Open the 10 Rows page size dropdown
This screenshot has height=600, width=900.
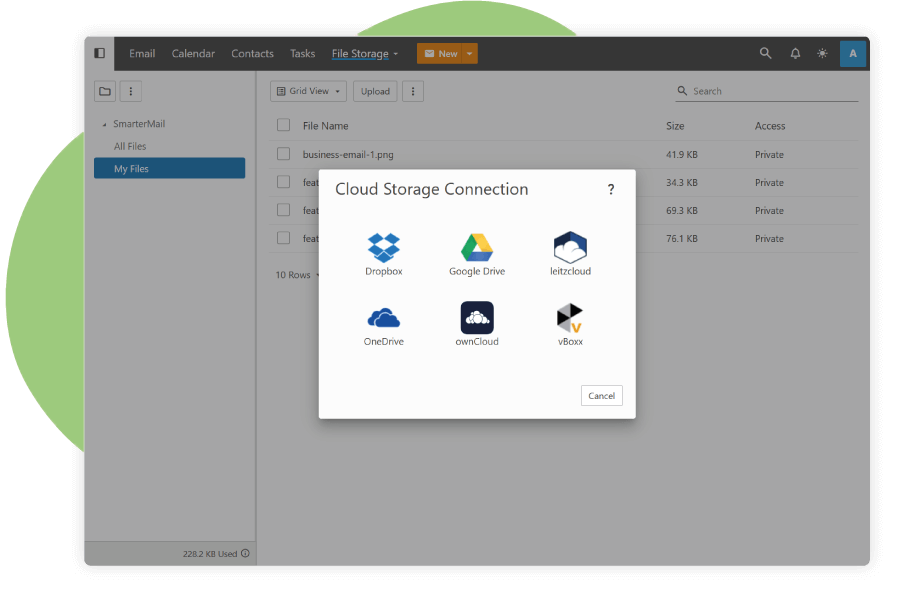click(x=297, y=275)
